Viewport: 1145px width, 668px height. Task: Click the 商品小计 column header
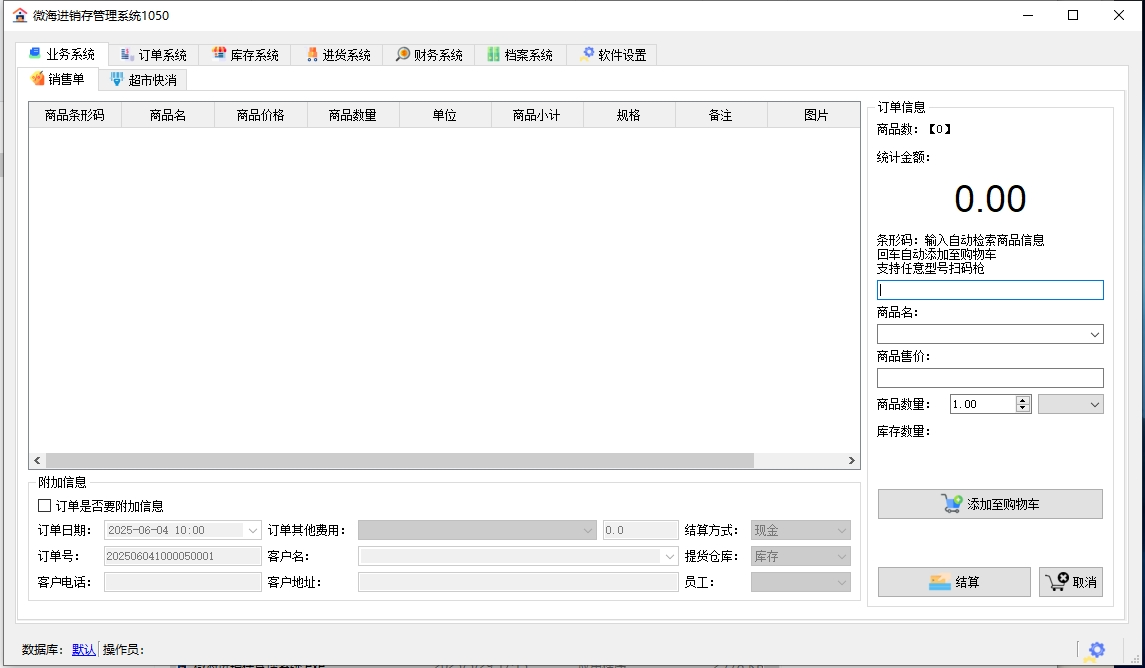[x=537, y=115]
